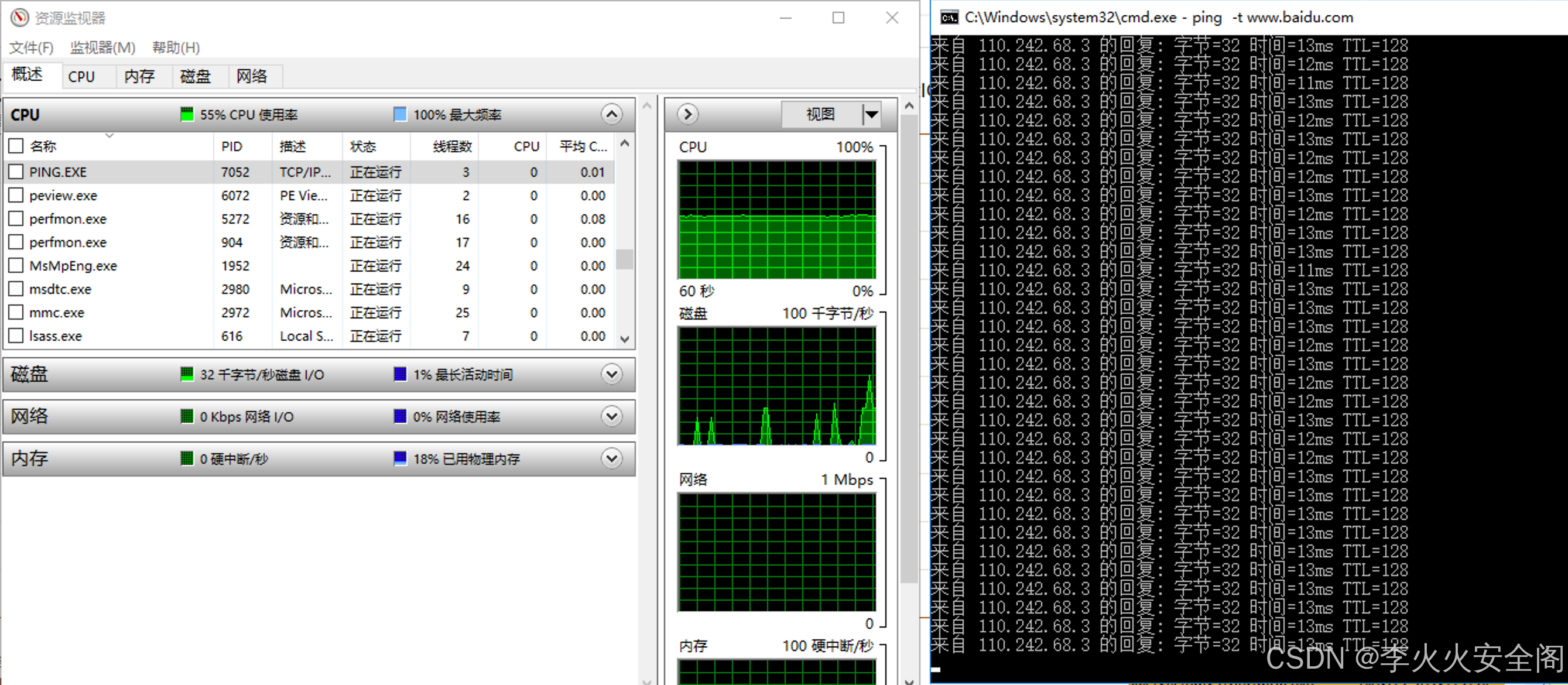Click the cmd.exe window icon in title bar
This screenshot has width=1568, height=685.
coord(949,18)
